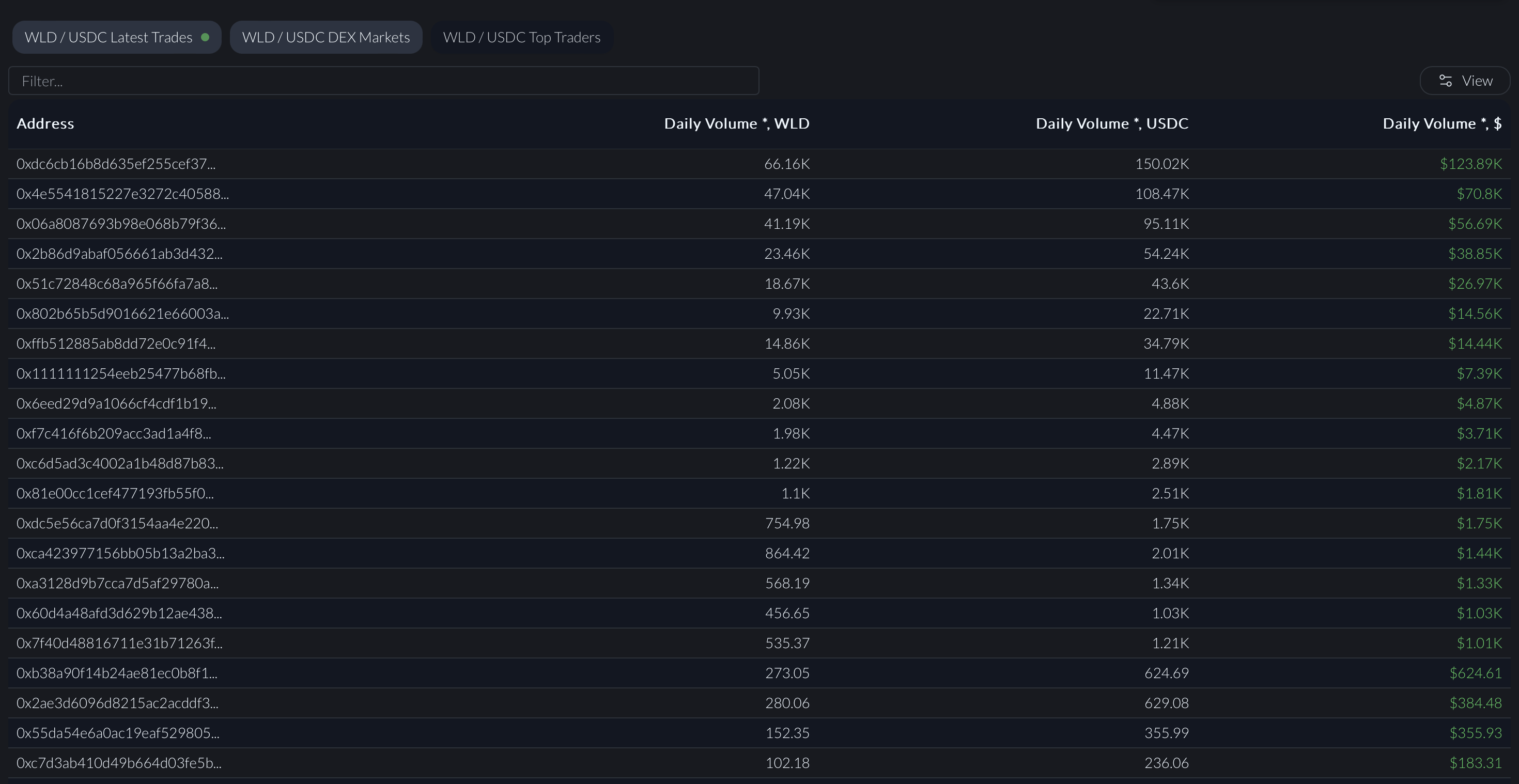Select address 0x6eed29d9a1066cf4cdf1b19...
The image size is (1519, 784).
tap(117, 404)
